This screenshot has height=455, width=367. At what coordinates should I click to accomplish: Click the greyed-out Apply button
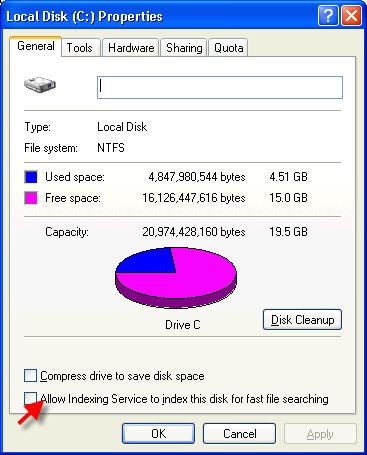point(320,434)
